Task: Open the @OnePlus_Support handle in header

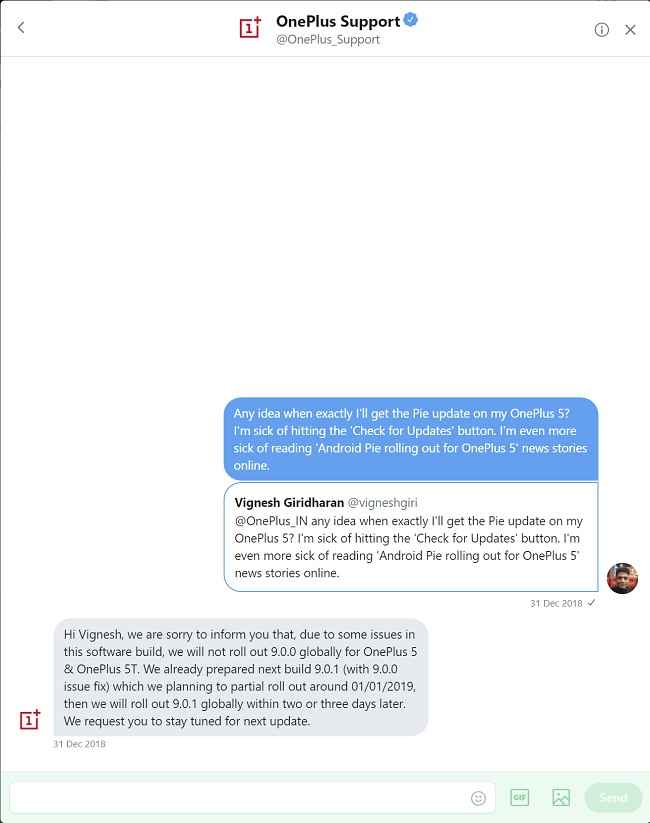Action: click(328, 40)
